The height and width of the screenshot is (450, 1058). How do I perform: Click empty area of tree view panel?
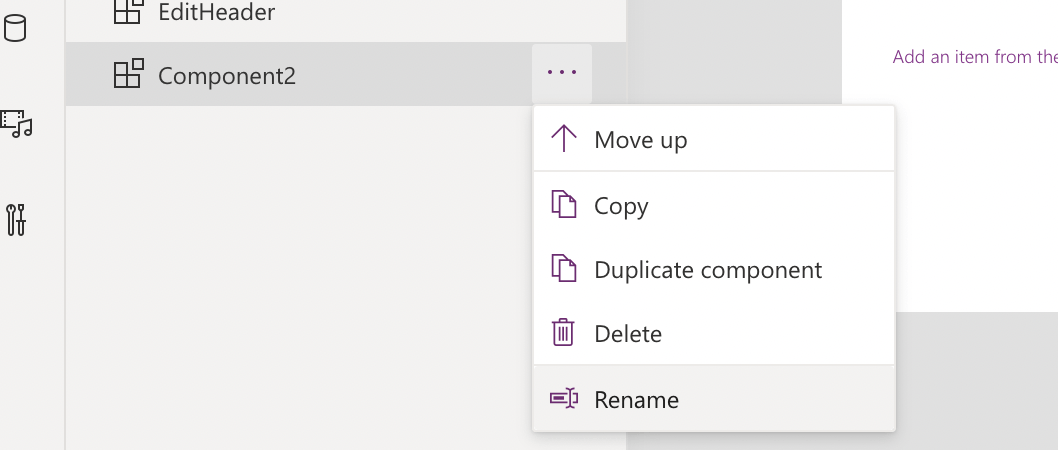point(300,280)
